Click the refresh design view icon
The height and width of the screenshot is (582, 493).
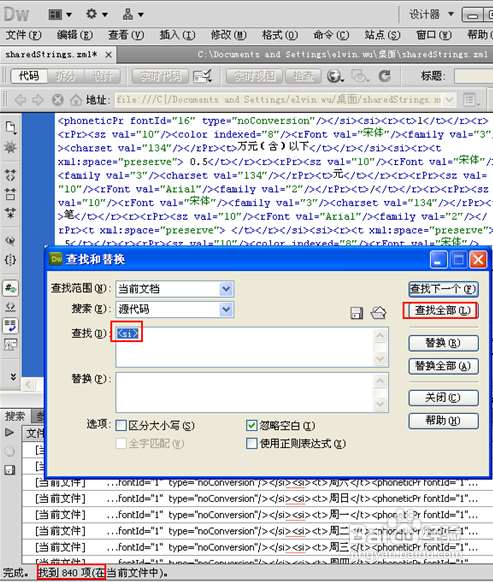click(385, 76)
